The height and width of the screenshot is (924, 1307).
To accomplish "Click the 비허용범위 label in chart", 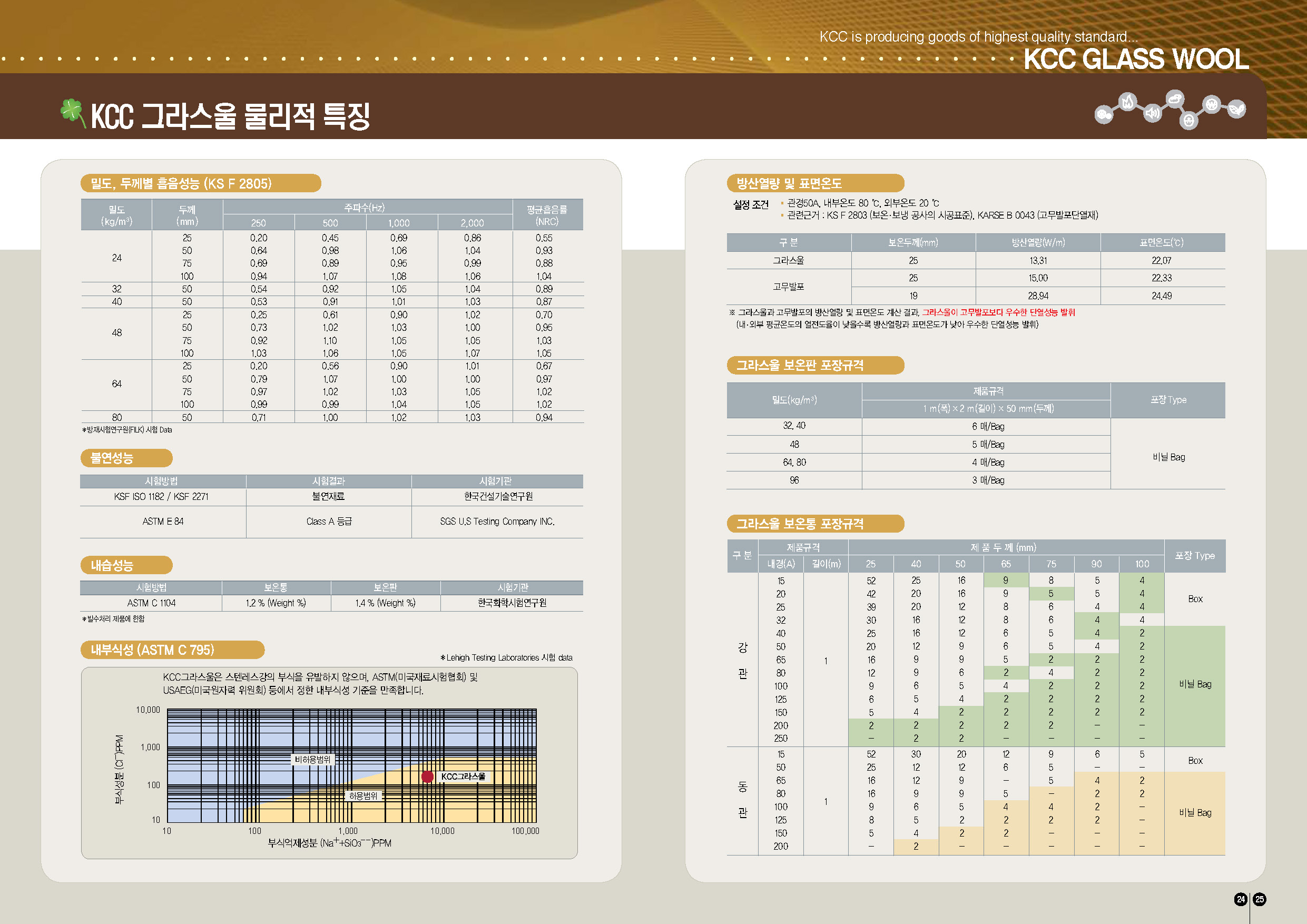I will (312, 759).
